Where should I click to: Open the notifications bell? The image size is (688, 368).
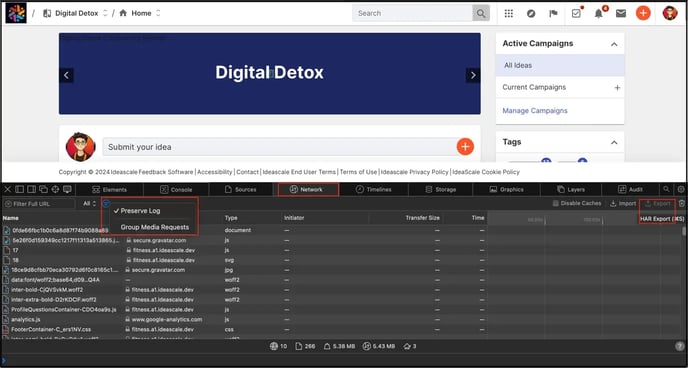598,14
